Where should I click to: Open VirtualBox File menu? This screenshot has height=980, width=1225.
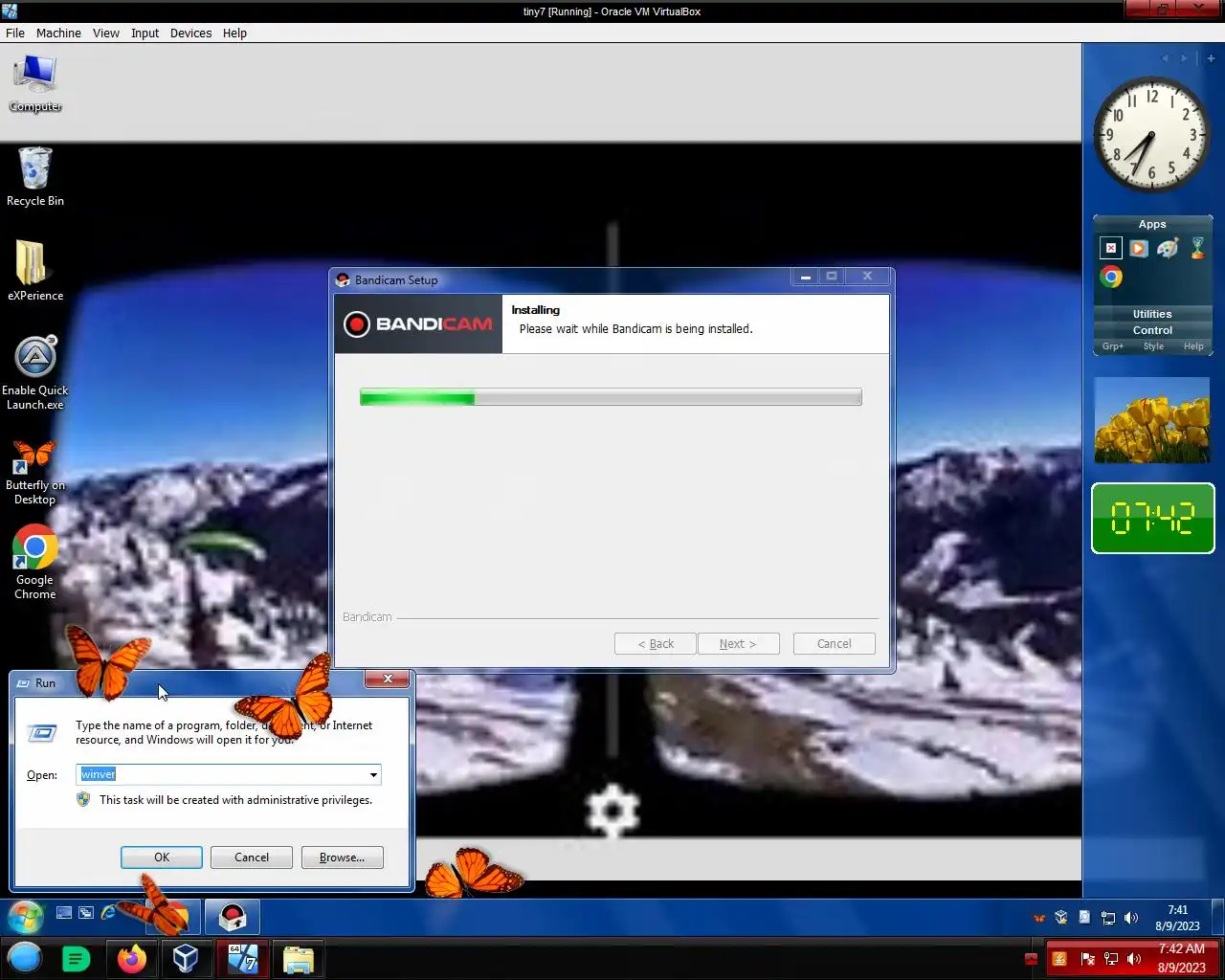coord(15,33)
